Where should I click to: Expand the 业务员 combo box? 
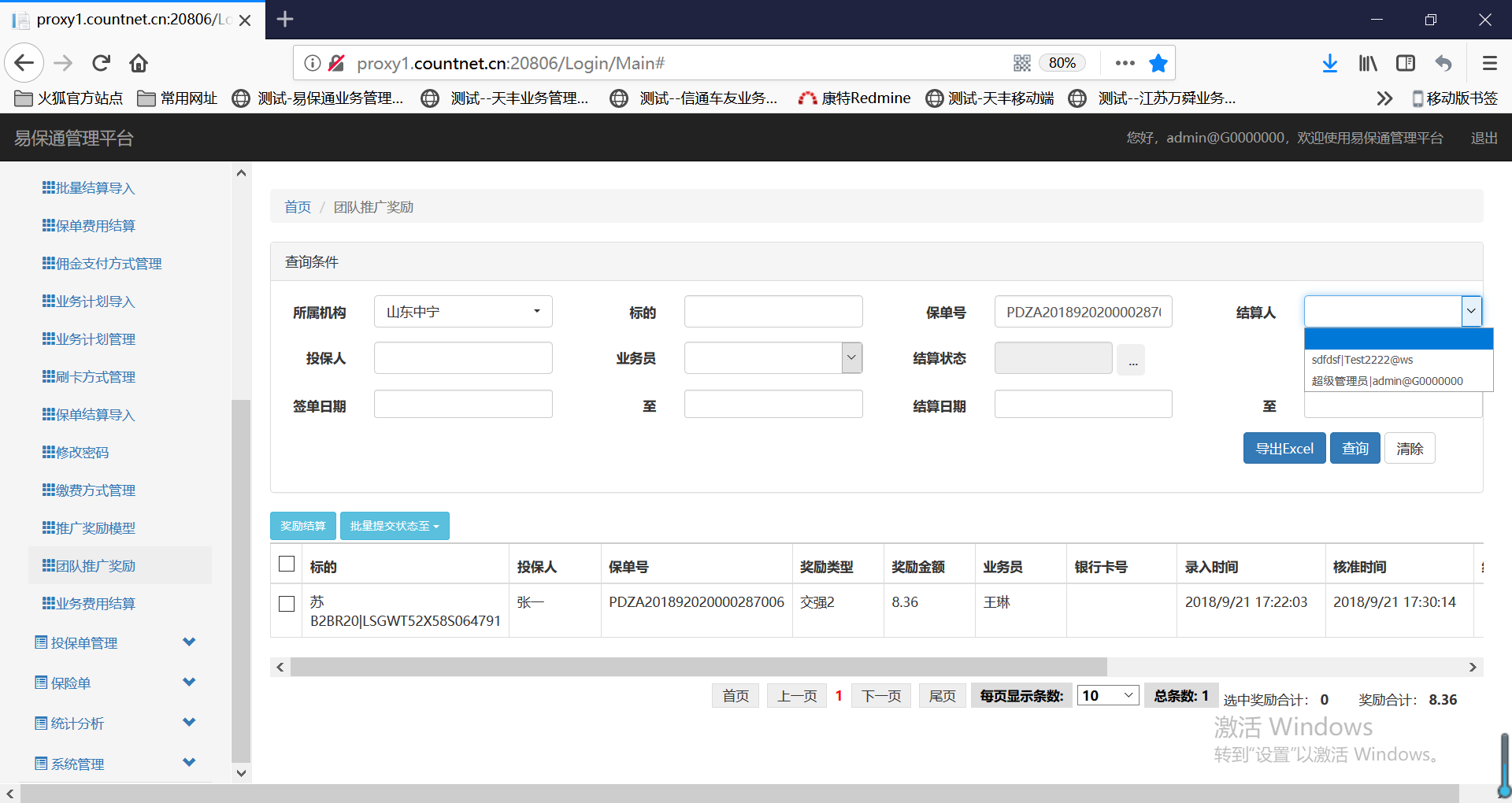pos(851,358)
